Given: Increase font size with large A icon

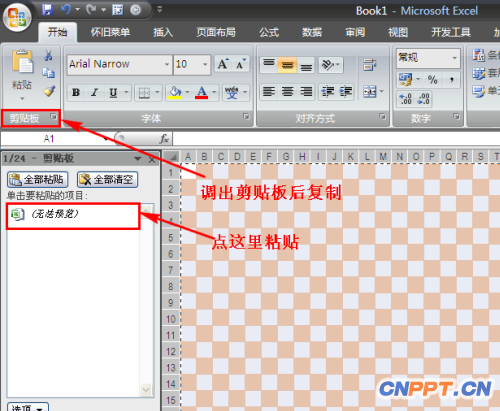Looking at the screenshot, I should point(223,64).
